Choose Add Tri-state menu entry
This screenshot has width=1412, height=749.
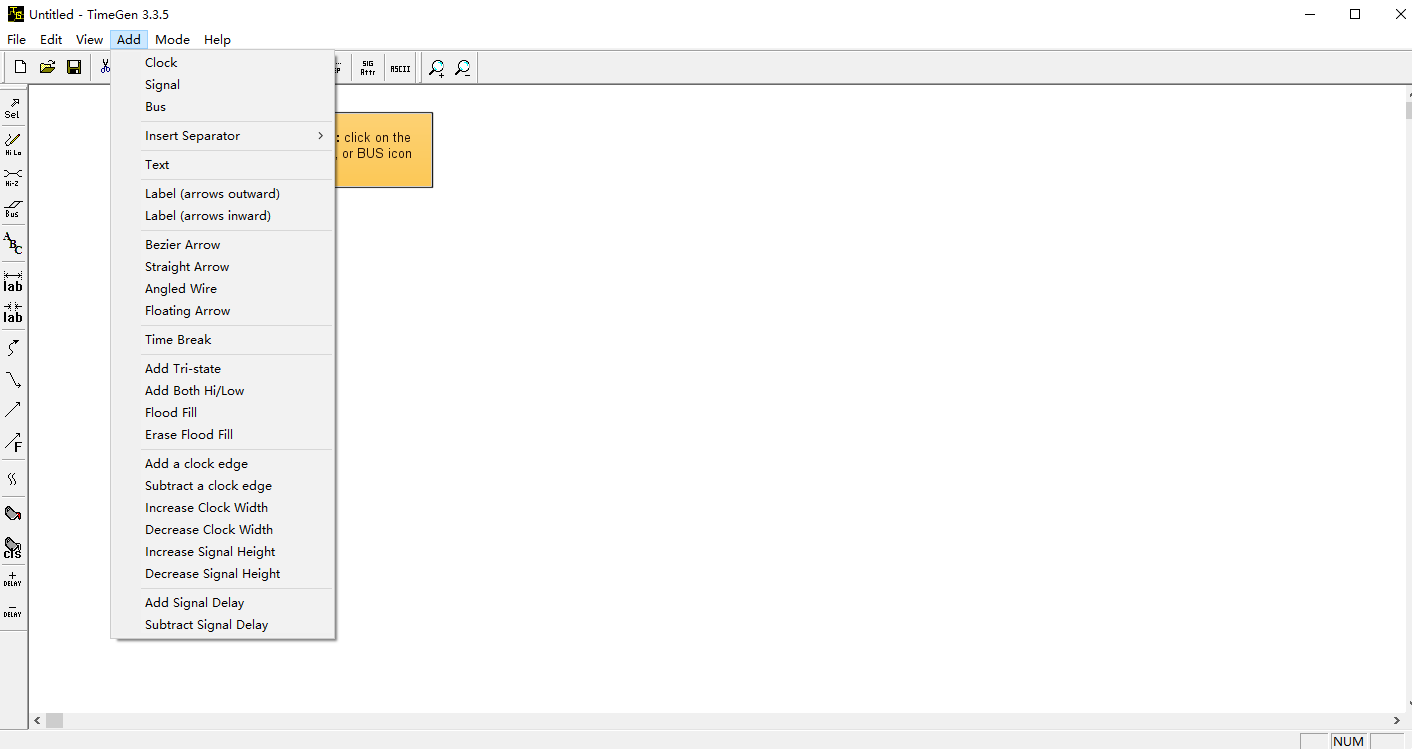click(223, 369)
